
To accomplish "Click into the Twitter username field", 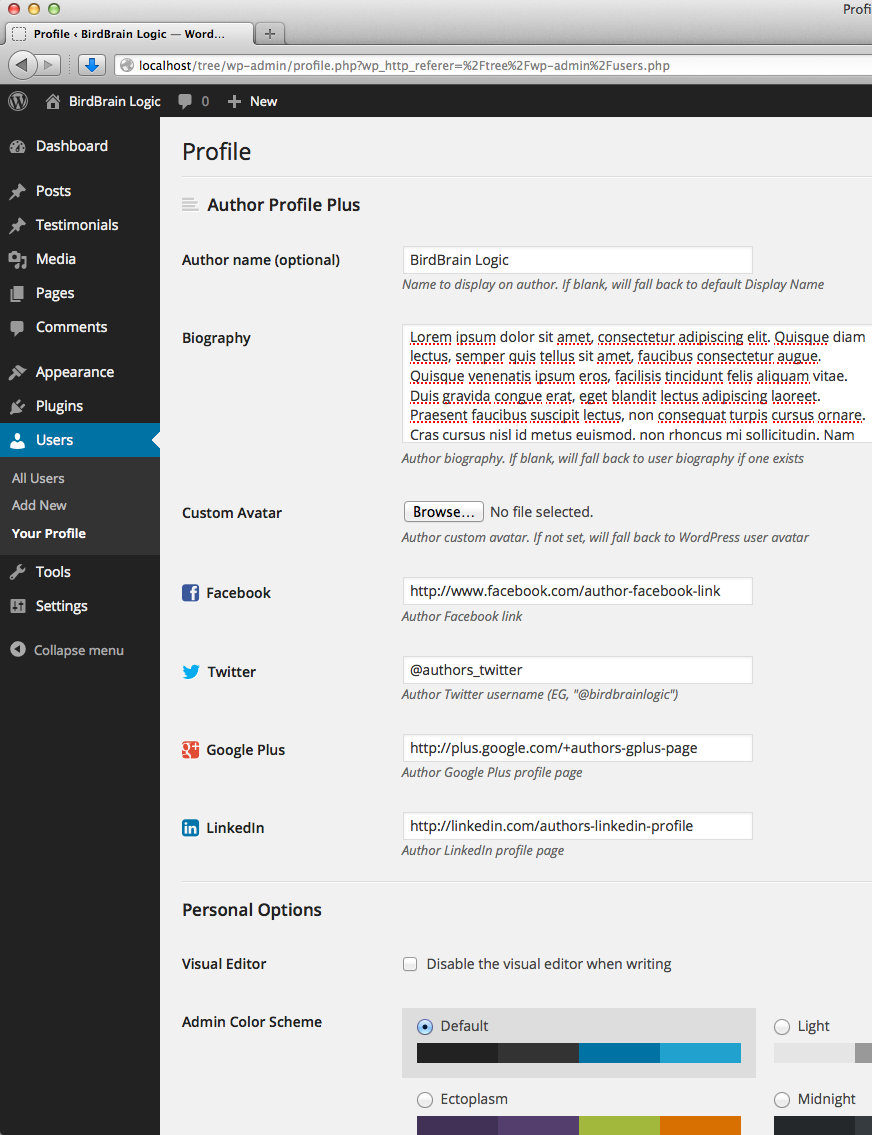I will pos(577,670).
